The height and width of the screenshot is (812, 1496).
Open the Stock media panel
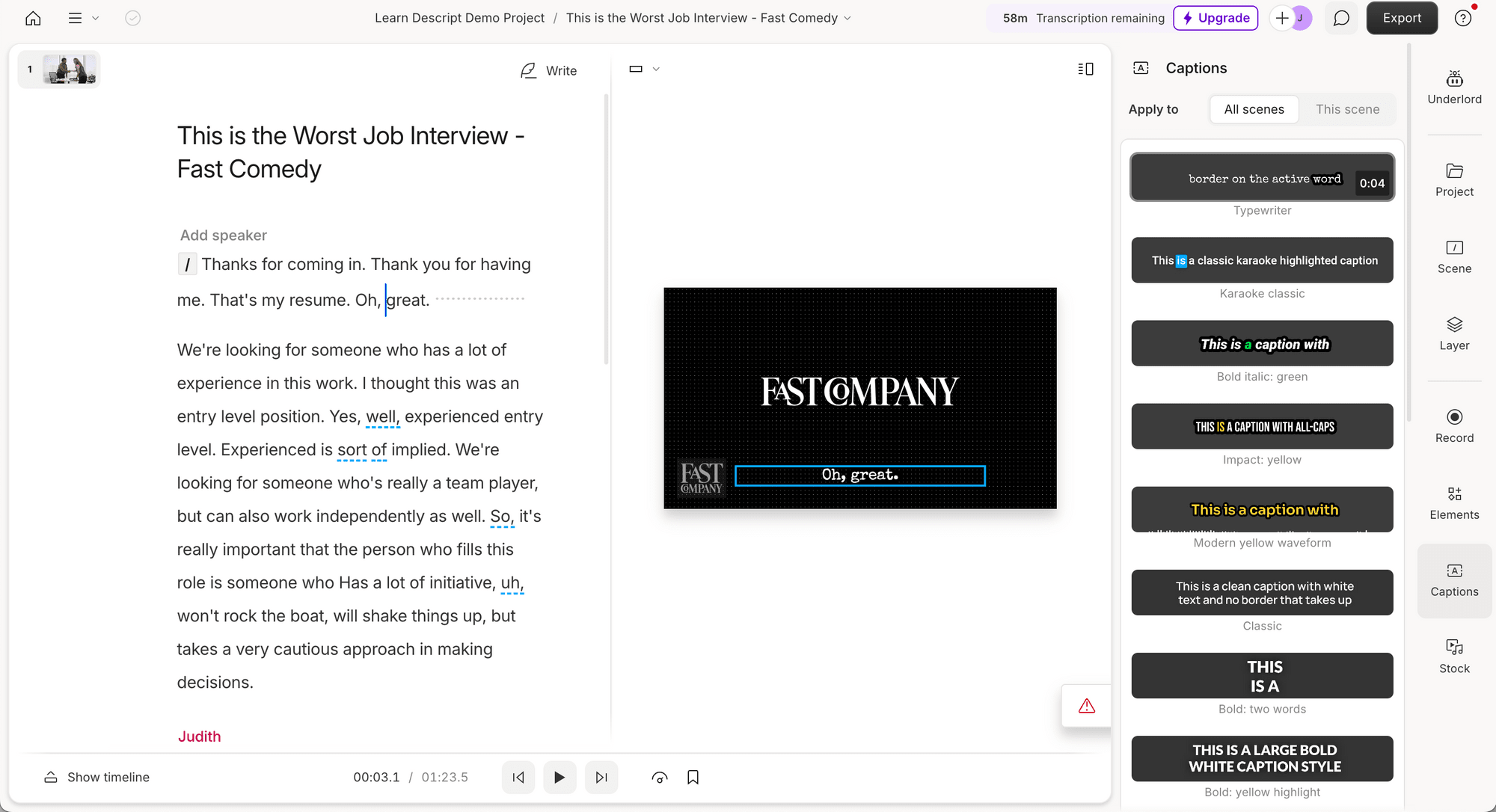(x=1454, y=657)
